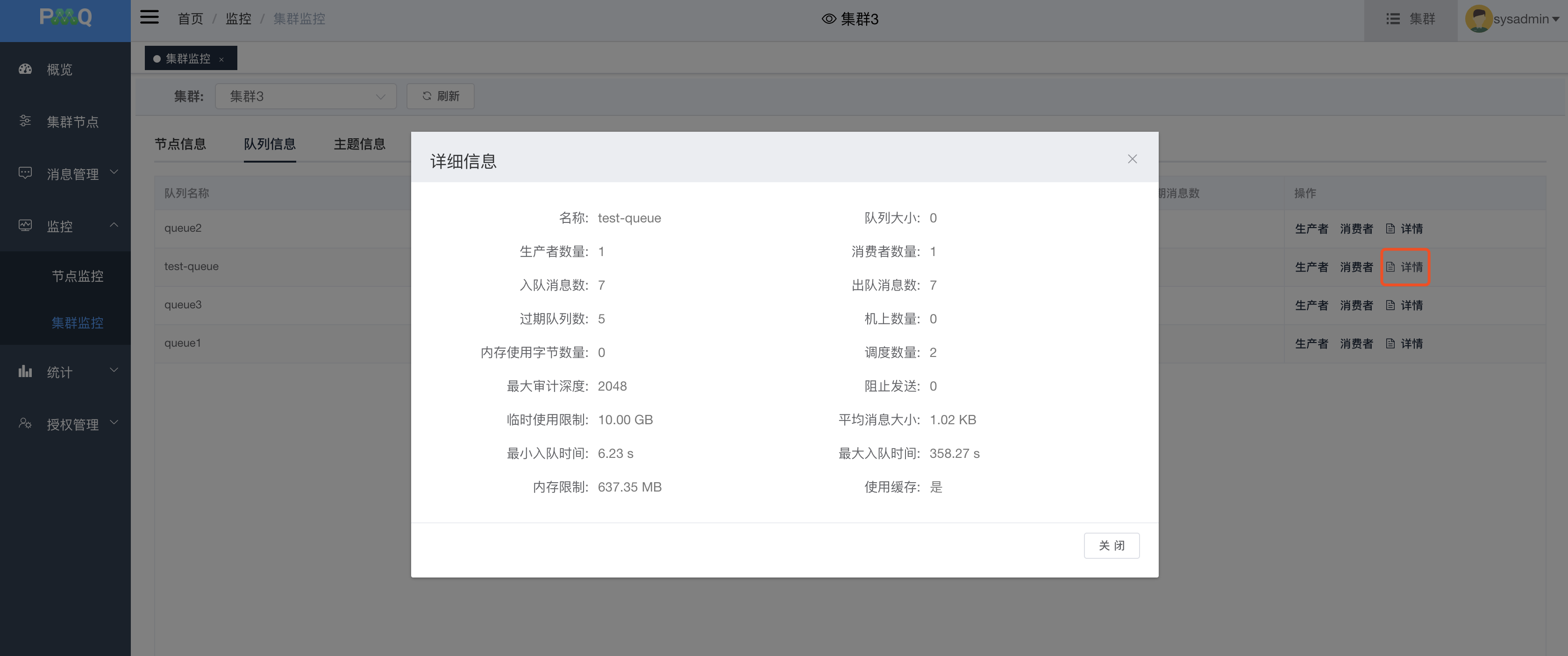Open 集群节点 in sidebar
This screenshot has height=656, width=1568.
[72, 122]
